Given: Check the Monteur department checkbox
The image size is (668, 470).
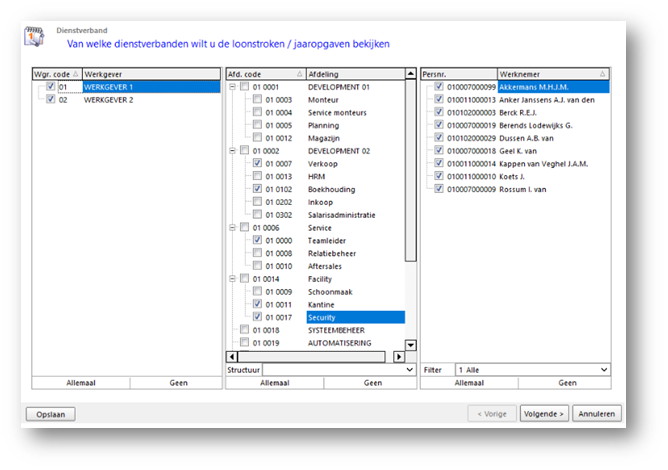Looking at the screenshot, I should 257,99.
